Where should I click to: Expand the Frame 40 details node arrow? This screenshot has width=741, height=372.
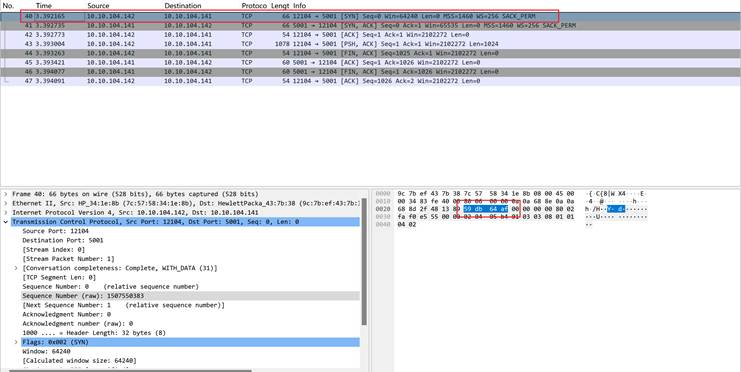pos(6,194)
